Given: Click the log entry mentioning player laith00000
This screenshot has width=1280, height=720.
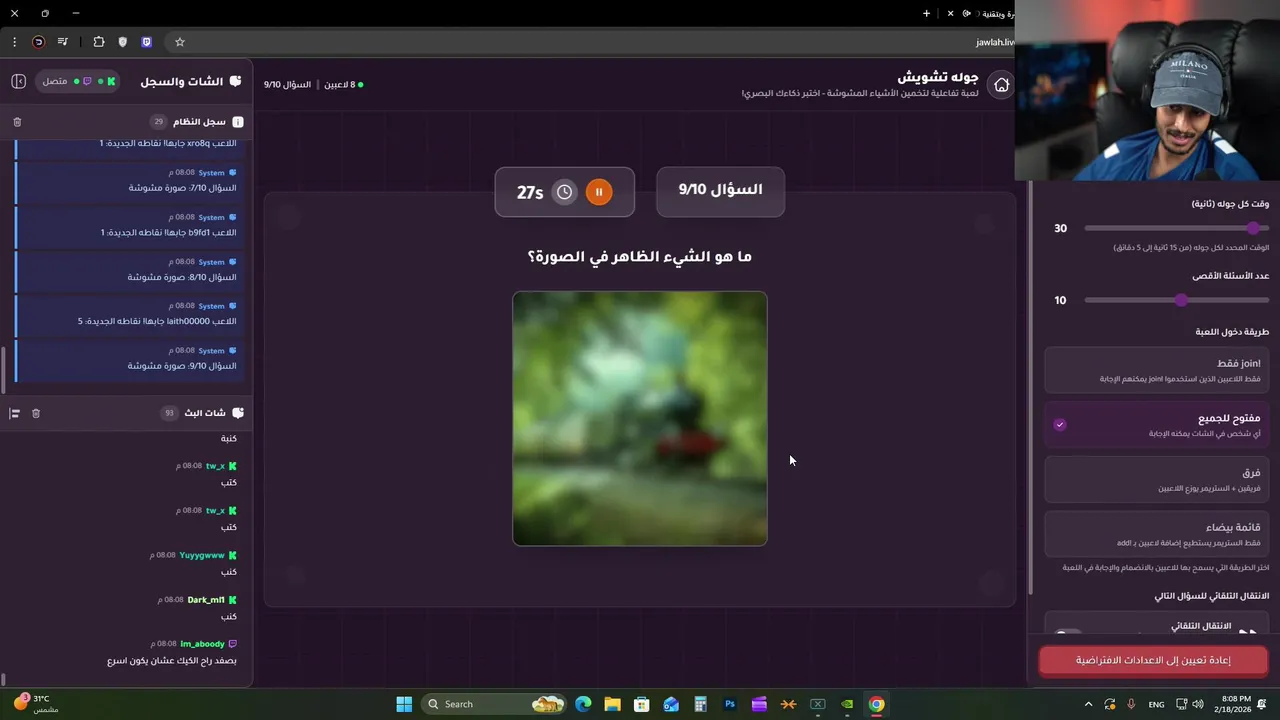Looking at the screenshot, I should (x=131, y=314).
